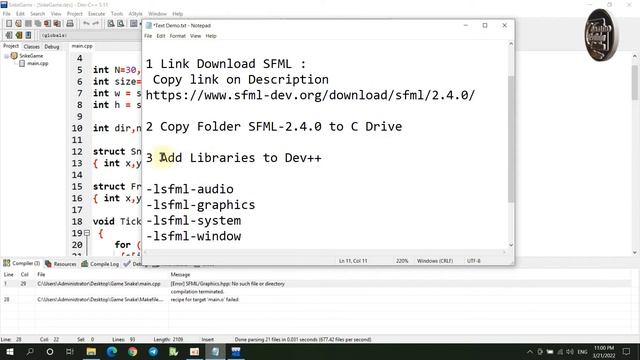Click the green icon on the second Dev-C++ toolbar row
The image size is (640, 360).
click(18, 35)
